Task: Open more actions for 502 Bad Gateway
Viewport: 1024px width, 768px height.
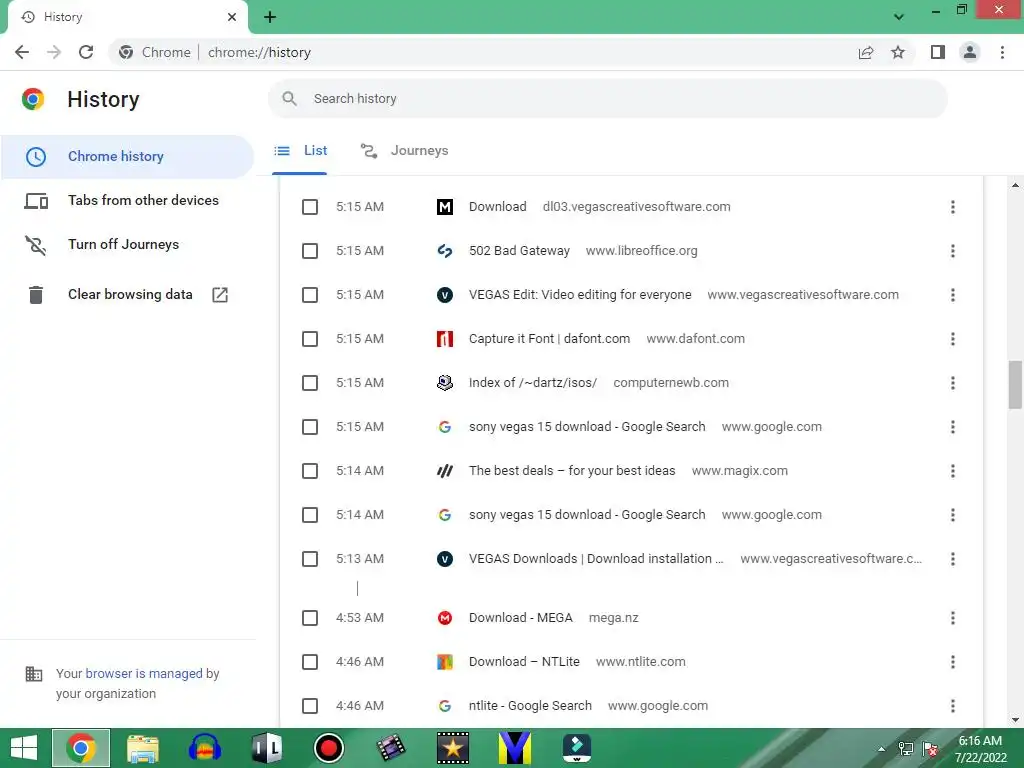Action: point(953,251)
